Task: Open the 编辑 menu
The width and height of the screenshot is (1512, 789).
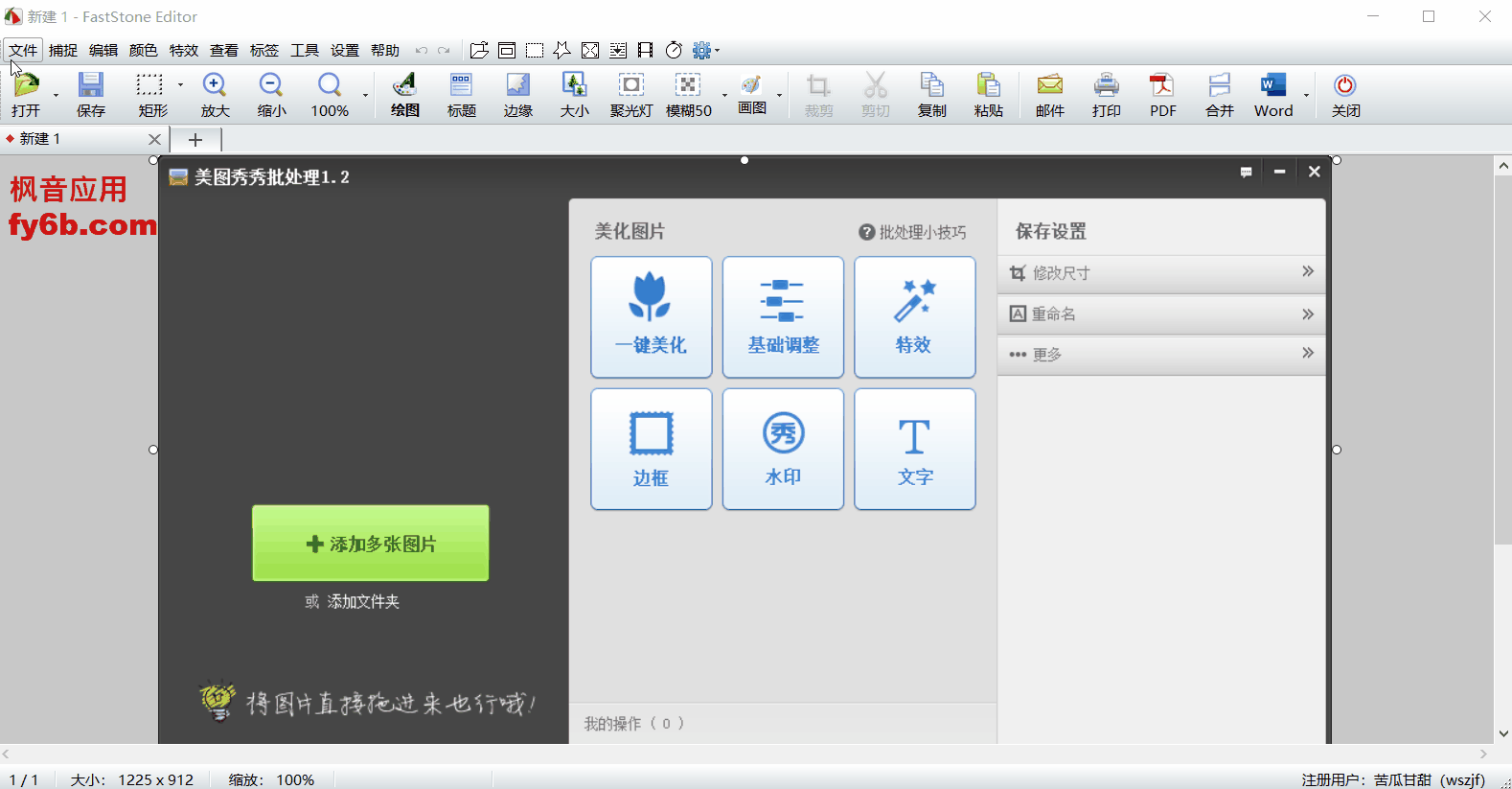Action: 103,50
